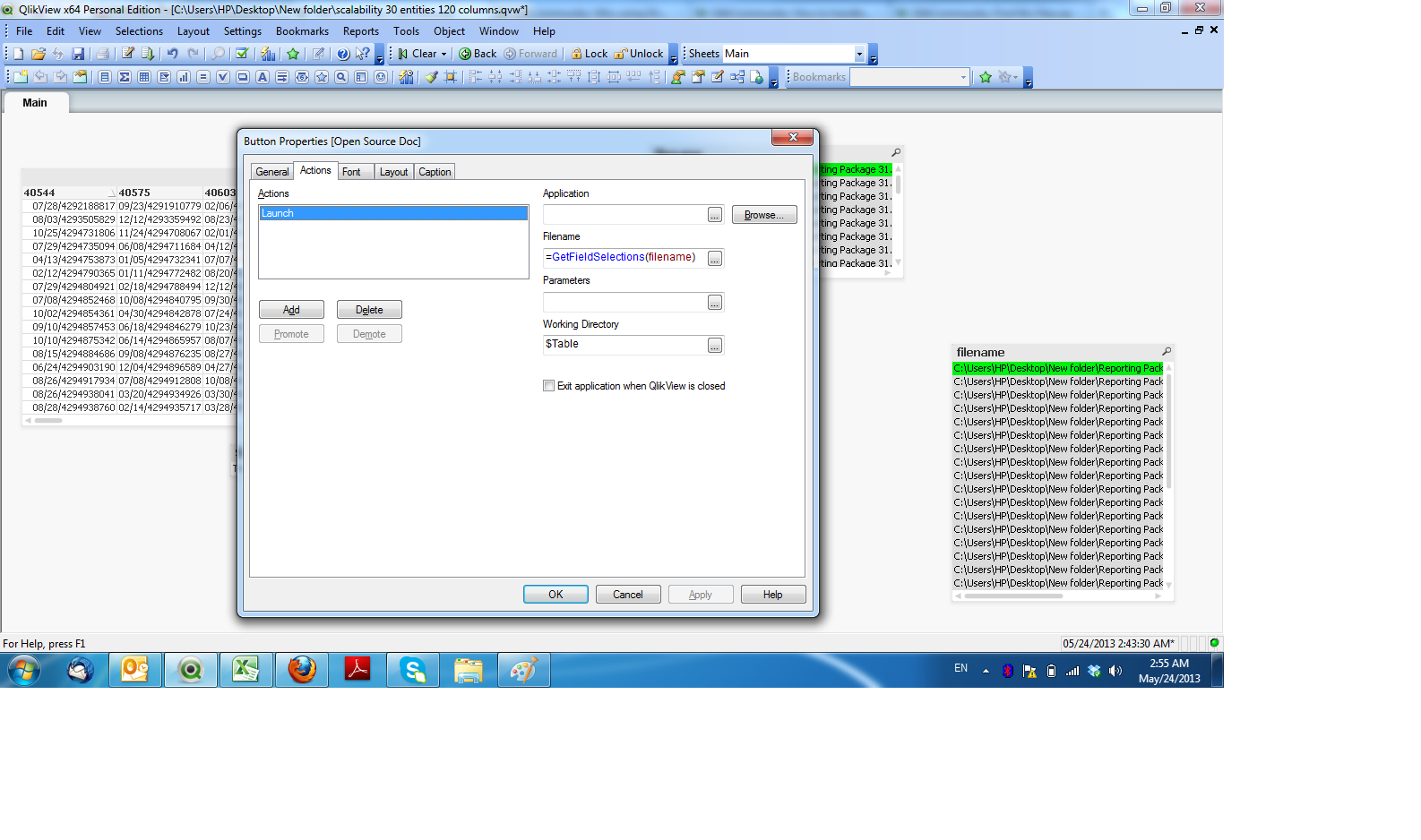The image size is (1421, 840).
Task: Create a Search Object with the magnifier icon
Action: (341, 77)
